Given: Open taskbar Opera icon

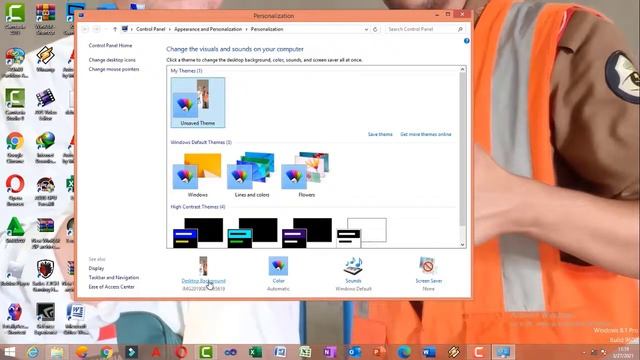Looking at the screenshot, I should [x=181, y=352].
